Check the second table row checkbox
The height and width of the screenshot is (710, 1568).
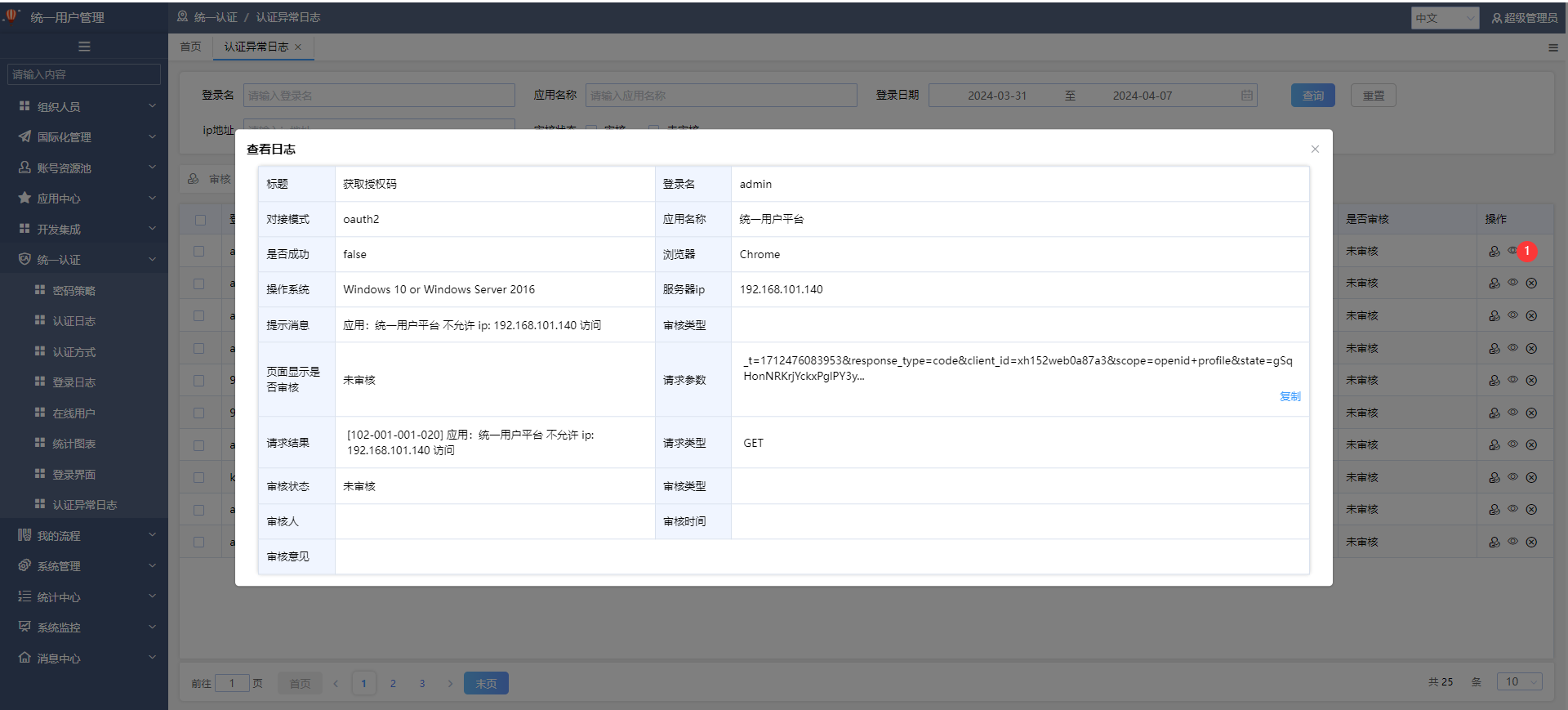point(198,284)
